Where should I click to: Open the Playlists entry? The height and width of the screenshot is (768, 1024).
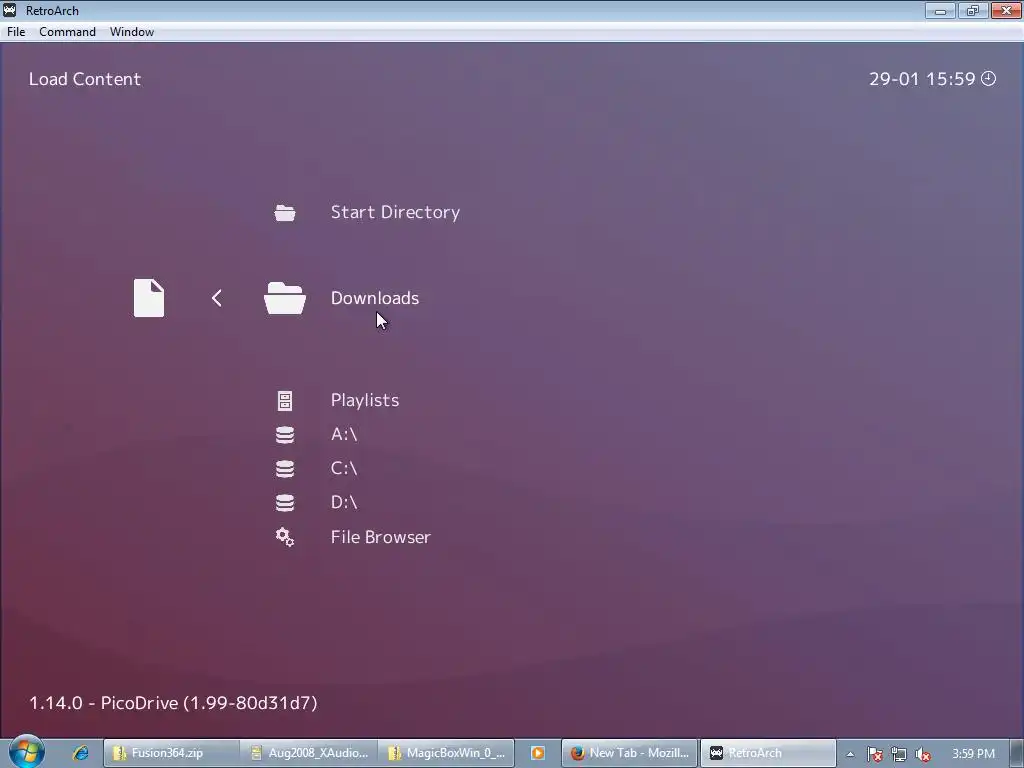365,400
